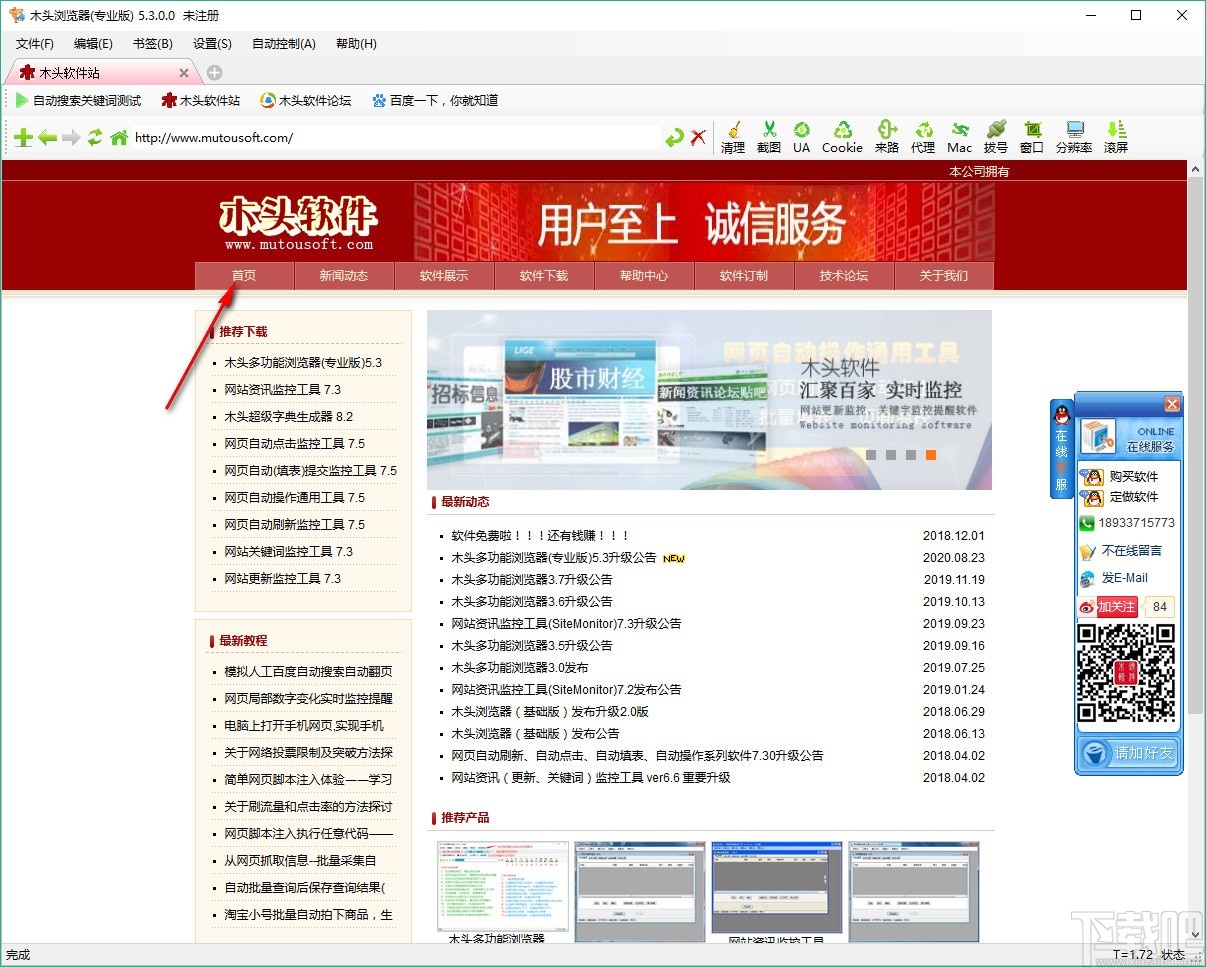This screenshot has width=1206, height=967.
Task: Click the green plus new-page icon
Action: click(x=22, y=138)
